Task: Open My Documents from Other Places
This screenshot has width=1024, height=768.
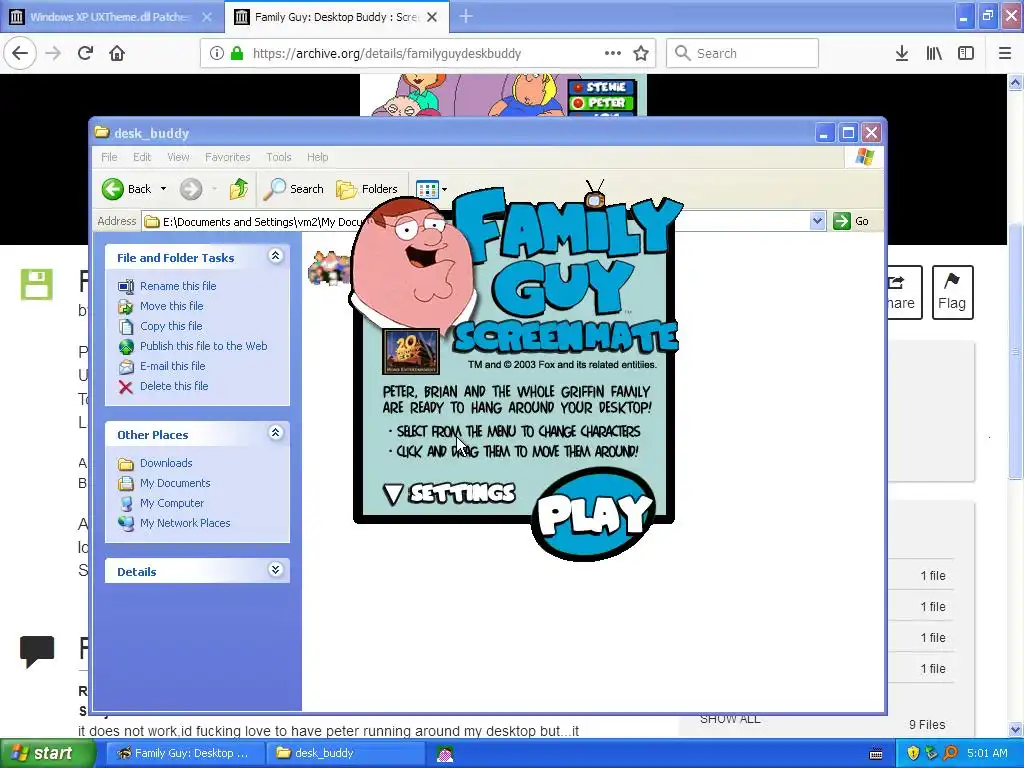Action: point(175,483)
